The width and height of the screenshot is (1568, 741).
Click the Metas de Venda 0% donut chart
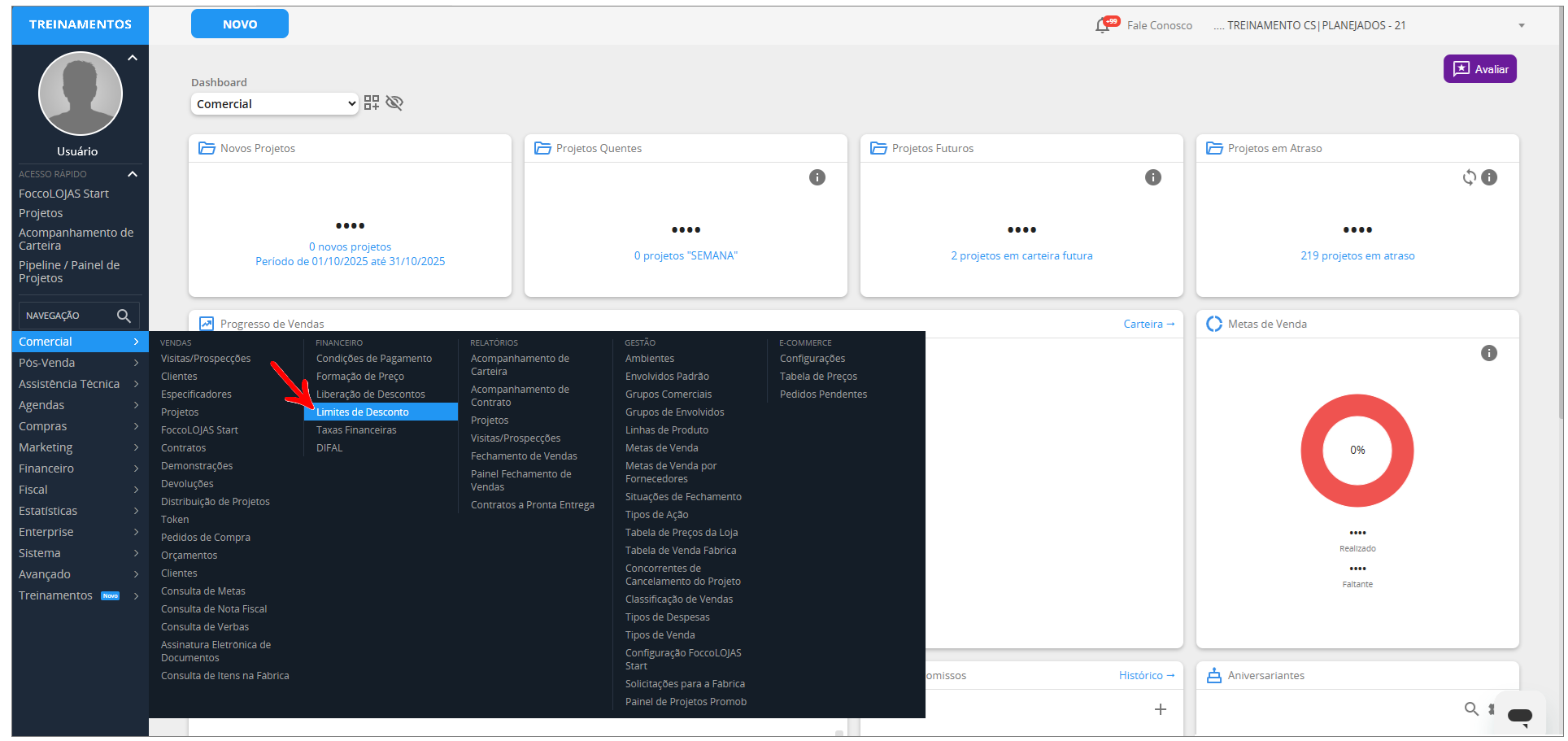pos(1357,451)
